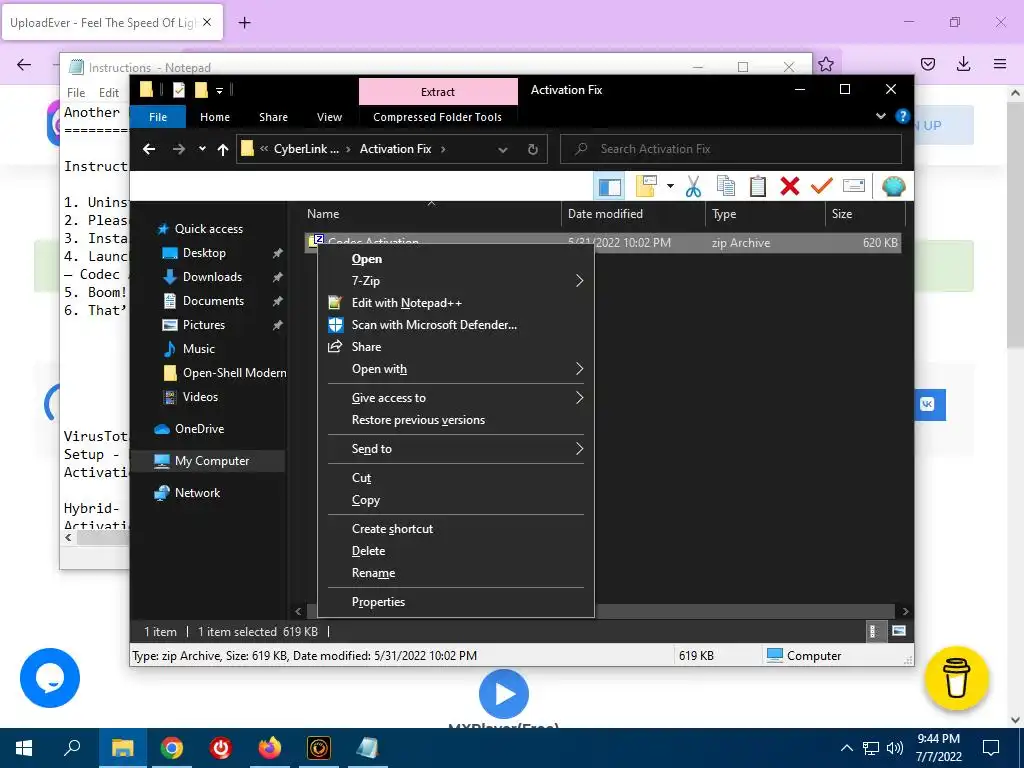Open Firefox downloads arrow icon
The image size is (1024, 768).
[x=963, y=63]
